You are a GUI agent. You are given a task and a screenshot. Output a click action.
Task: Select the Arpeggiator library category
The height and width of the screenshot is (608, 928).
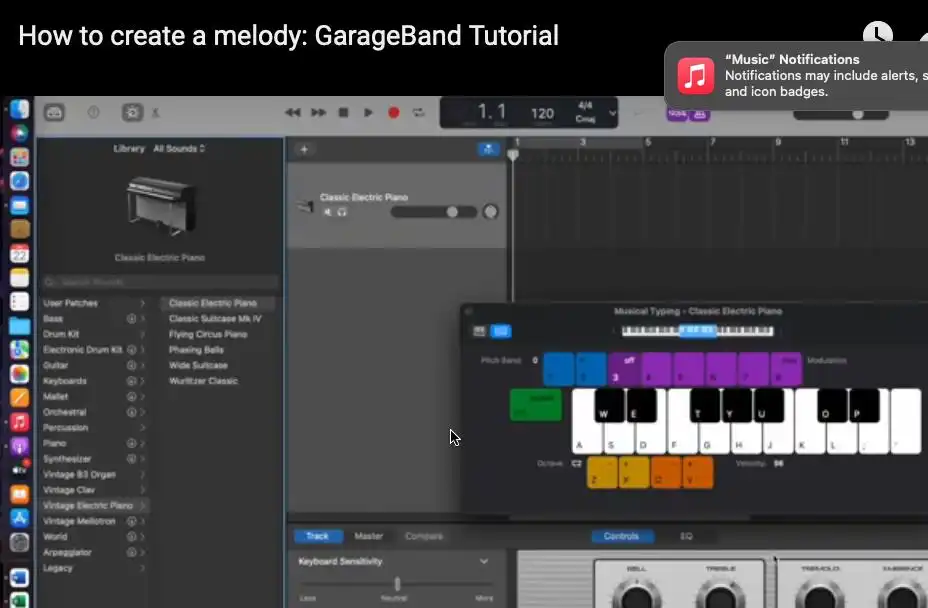coord(94,552)
